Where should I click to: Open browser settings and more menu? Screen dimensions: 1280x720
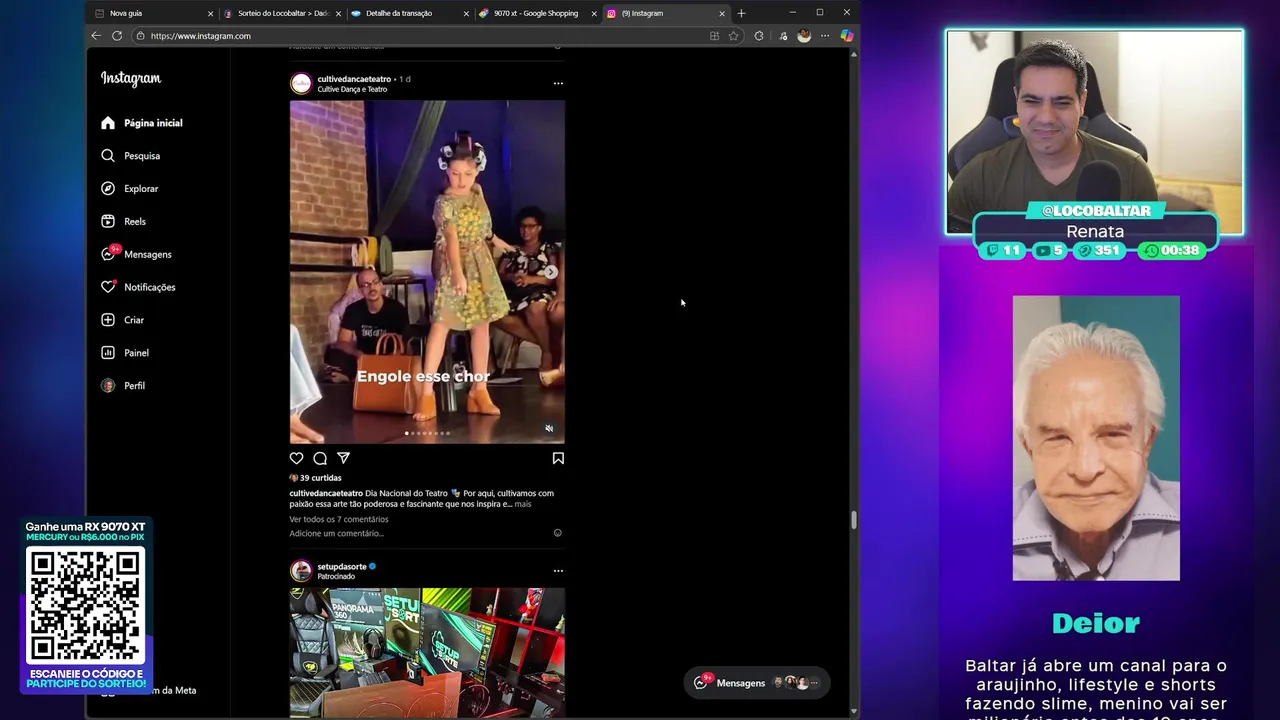coord(825,36)
